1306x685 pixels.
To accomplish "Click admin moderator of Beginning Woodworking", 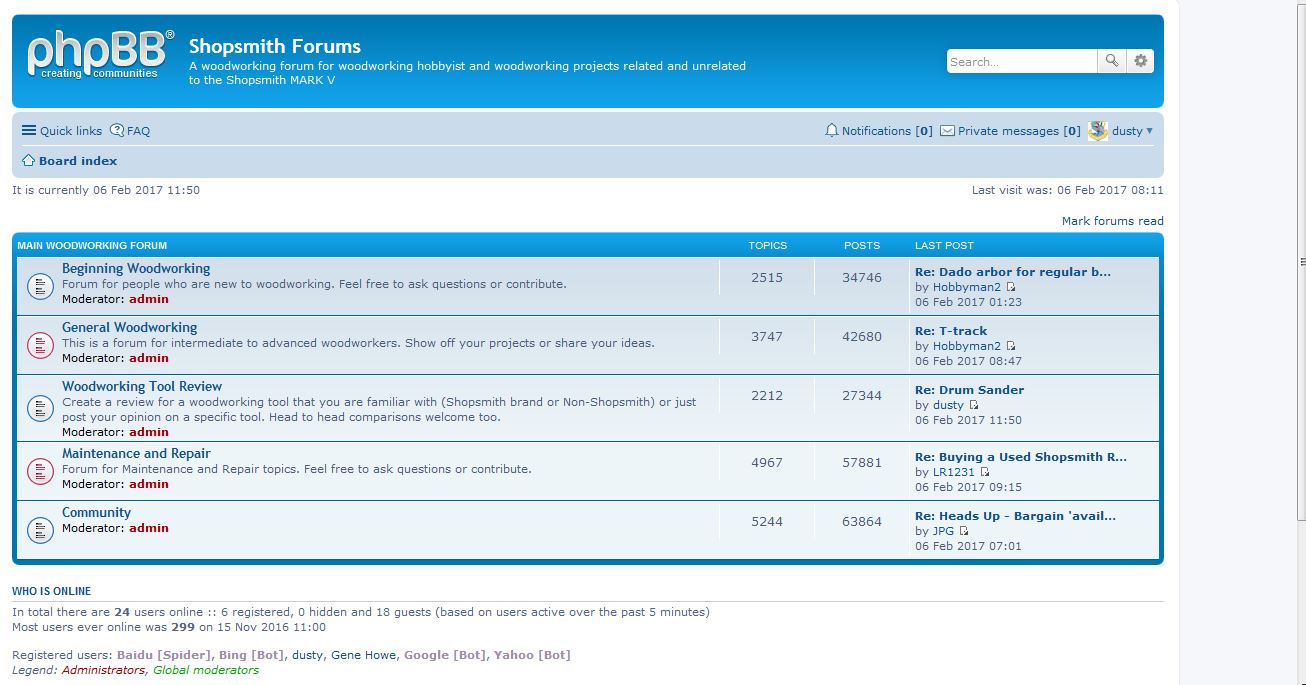I will pos(149,299).
